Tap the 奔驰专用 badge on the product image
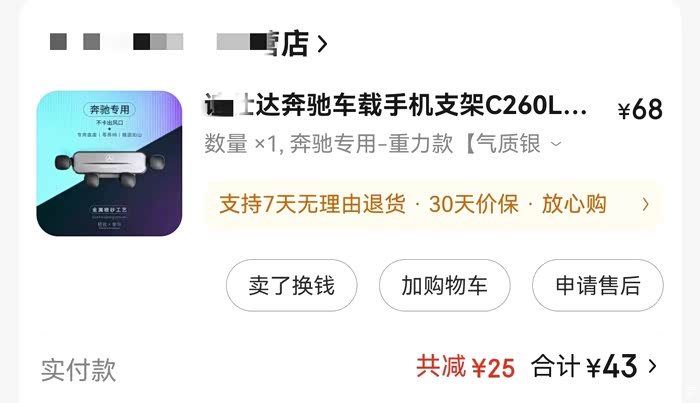The height and width of the screenshot is (403, 700). 109,109
